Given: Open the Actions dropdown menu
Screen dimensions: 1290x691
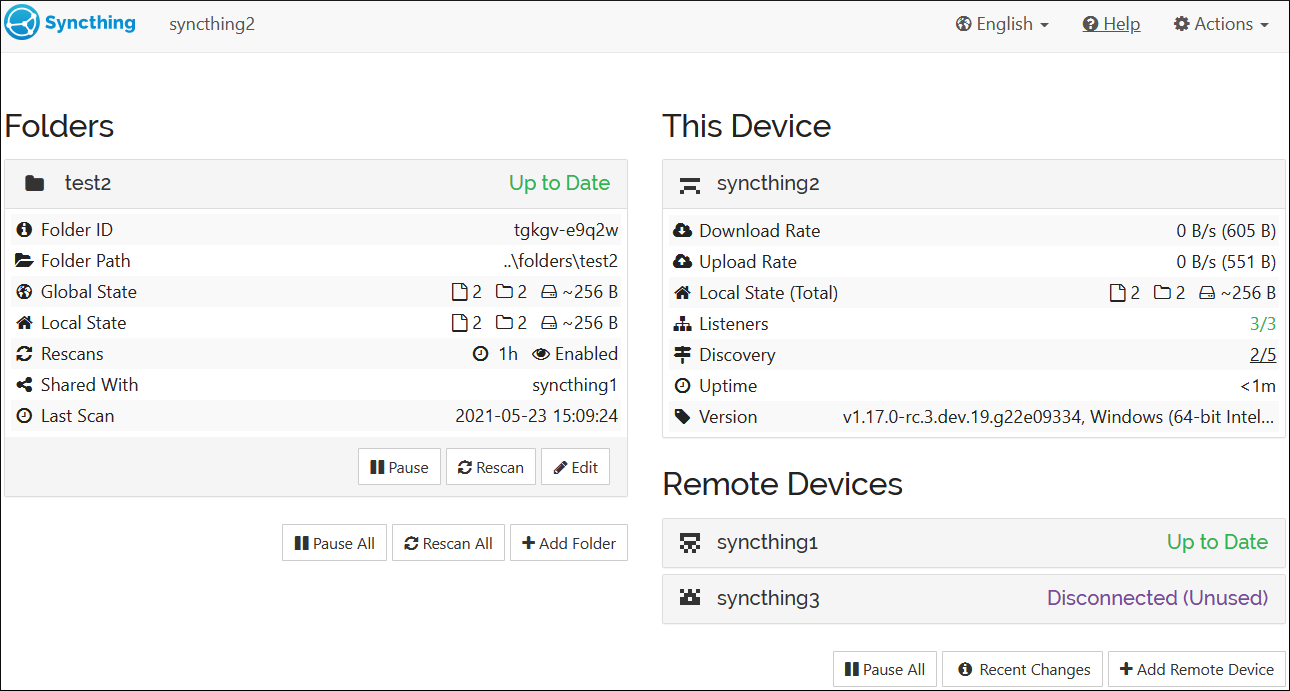Looking at the screenshot, I should coord(1221,24).
